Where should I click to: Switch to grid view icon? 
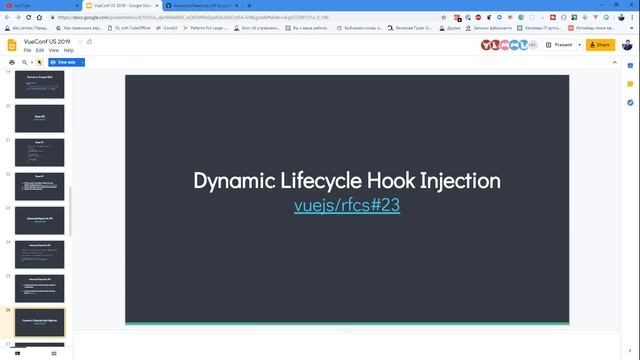point(54,353)
